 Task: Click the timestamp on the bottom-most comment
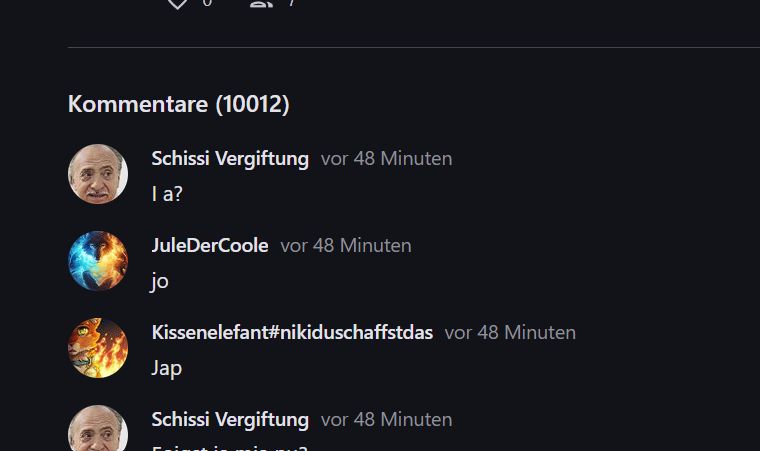(x=386, y=420)
